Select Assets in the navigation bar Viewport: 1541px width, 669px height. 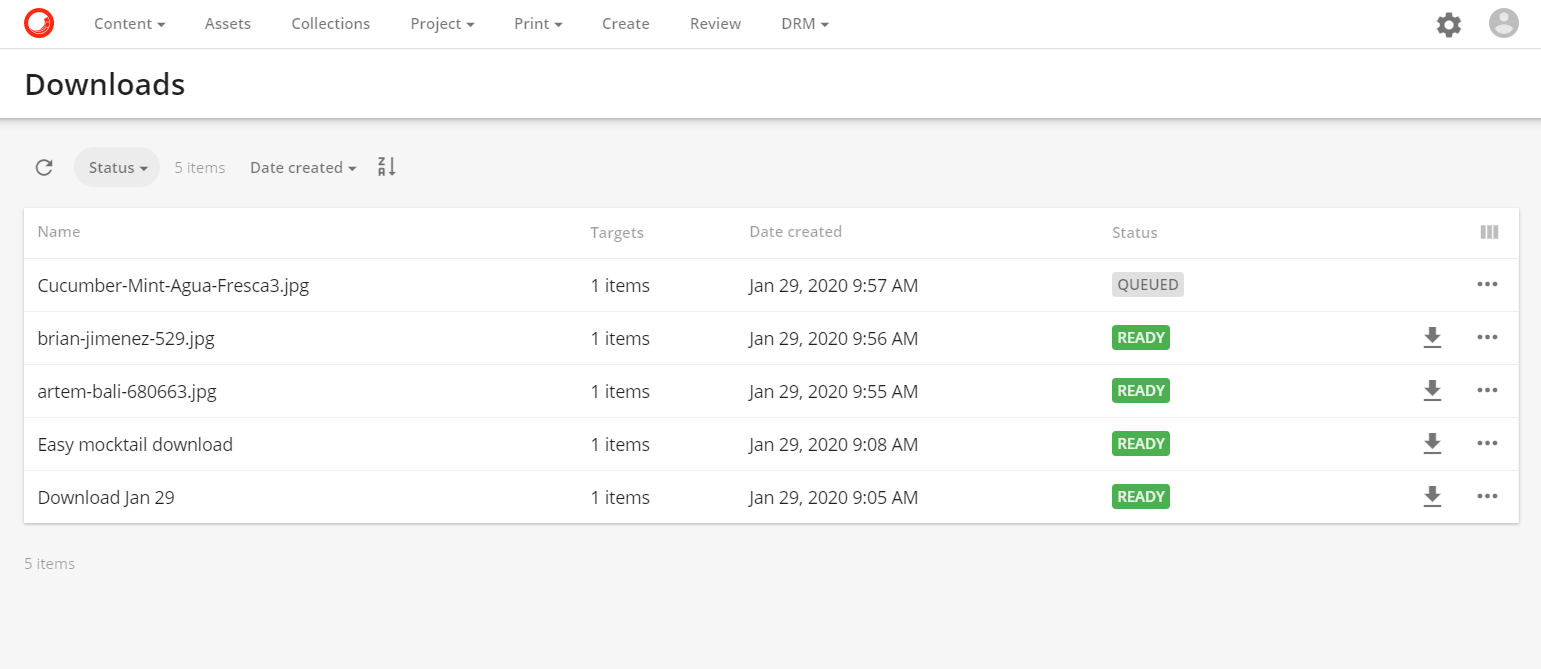point(227,23)
